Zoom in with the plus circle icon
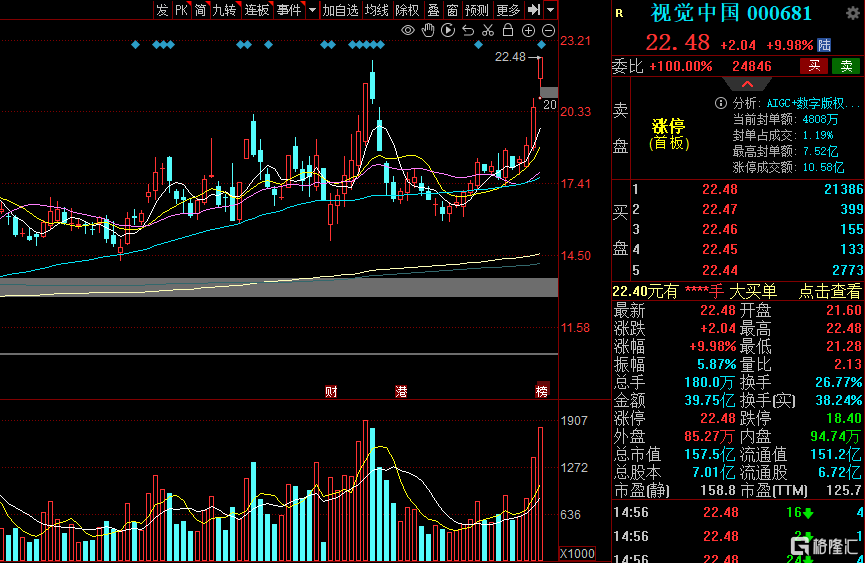865x563 pixels. 528,31
